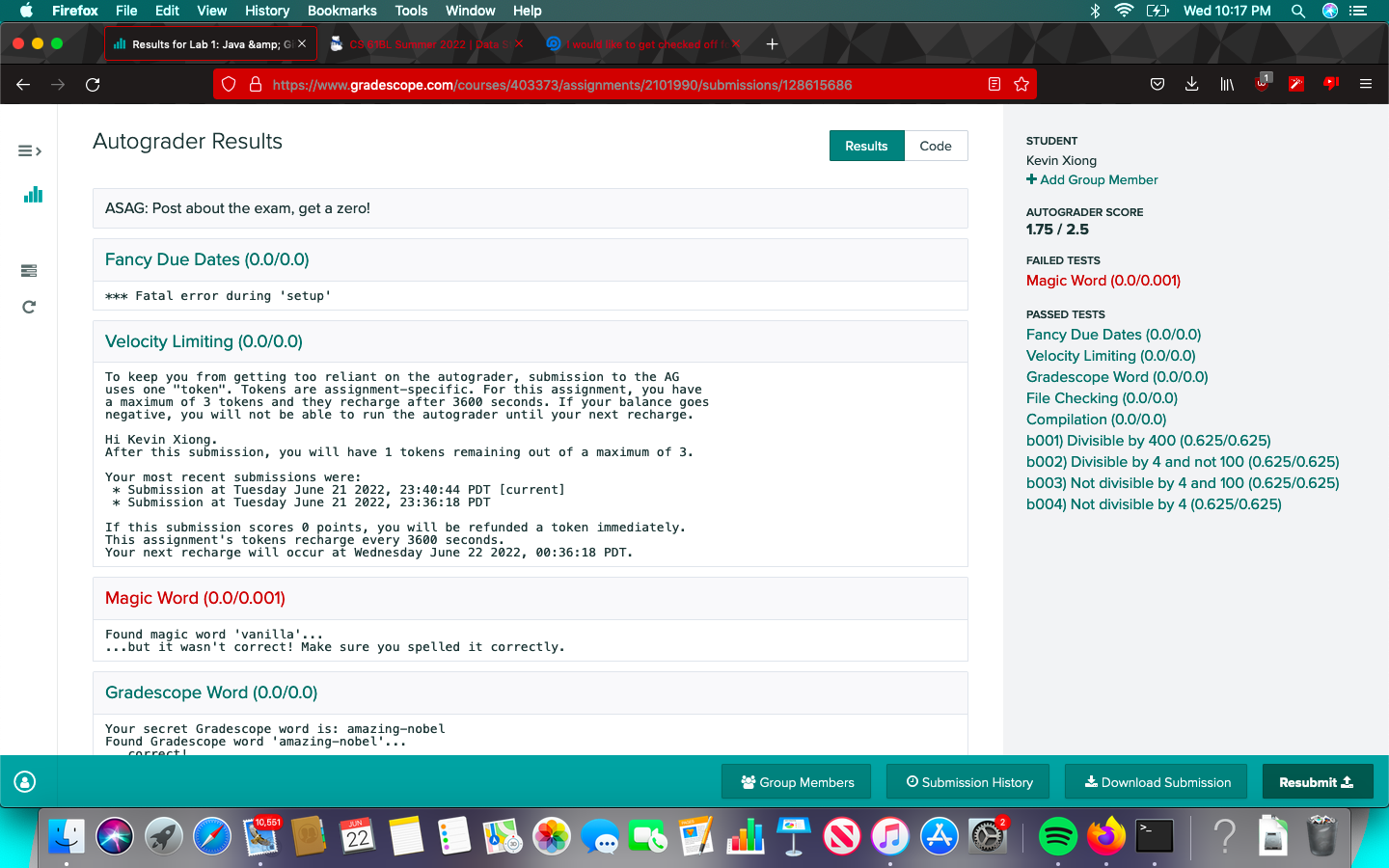Bookmark this page with the star icon

tap(1021, 85)
